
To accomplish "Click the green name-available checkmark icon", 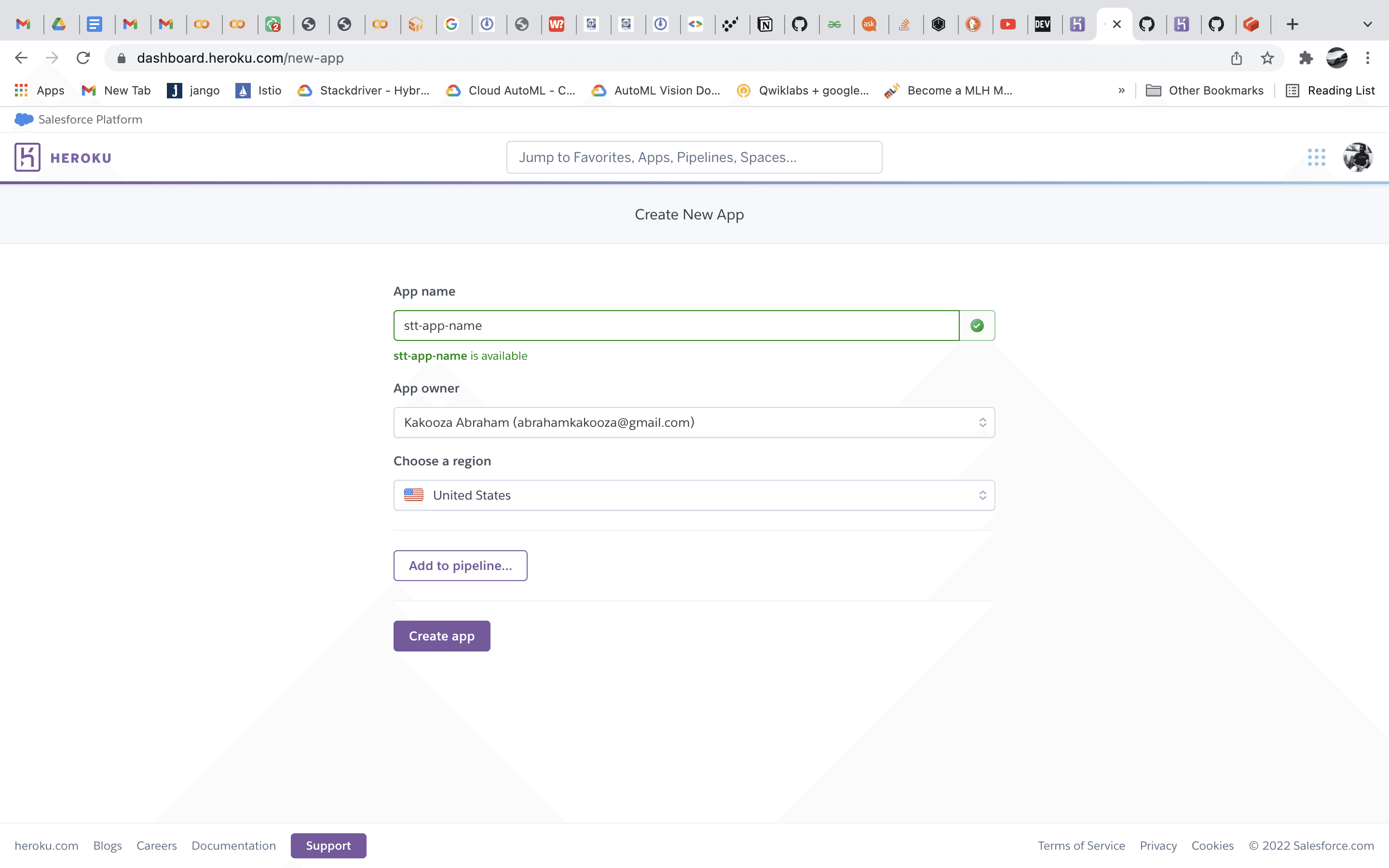I will 977,325.
